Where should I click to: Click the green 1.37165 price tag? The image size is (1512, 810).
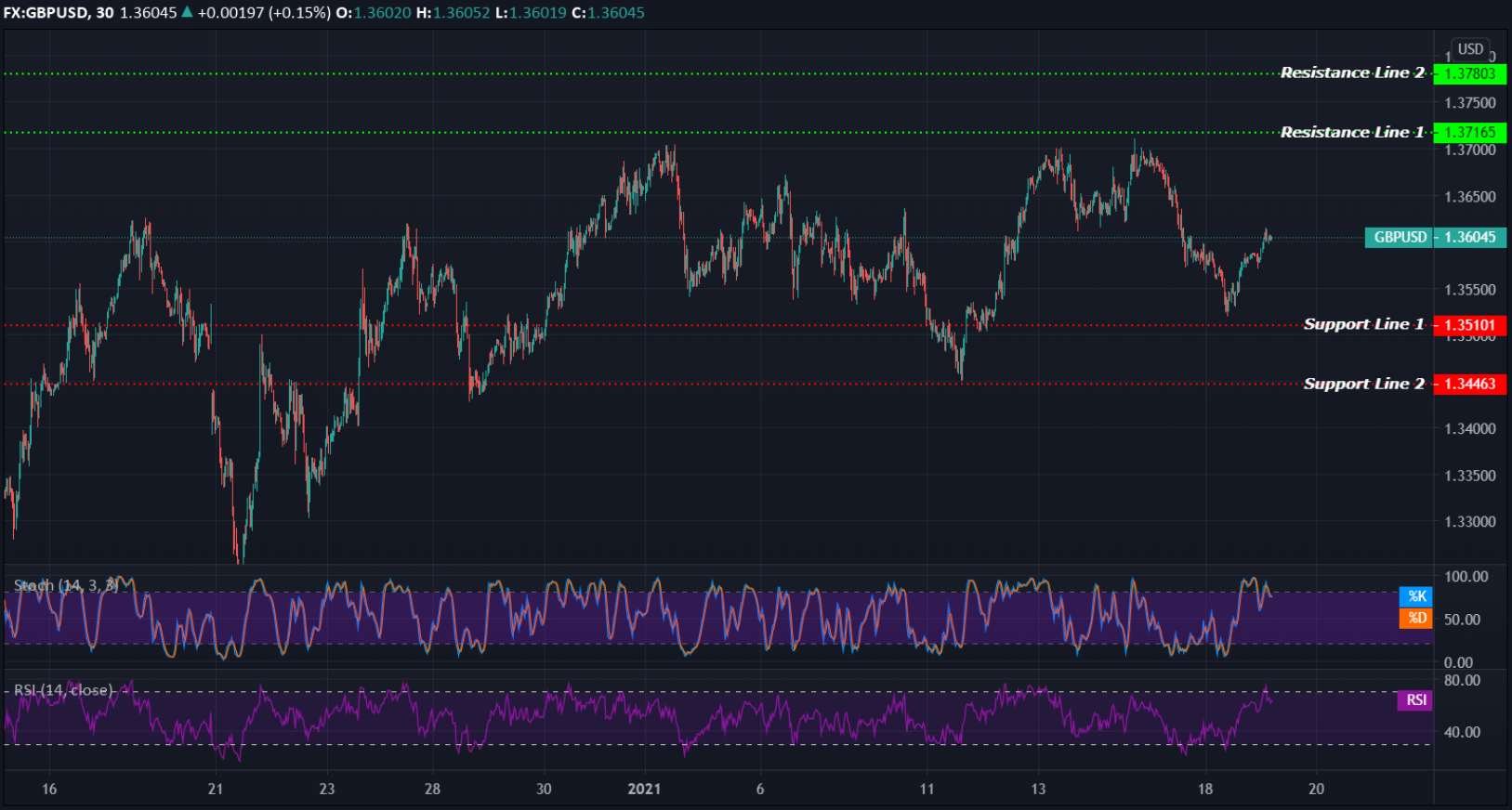coord(1470,133)
